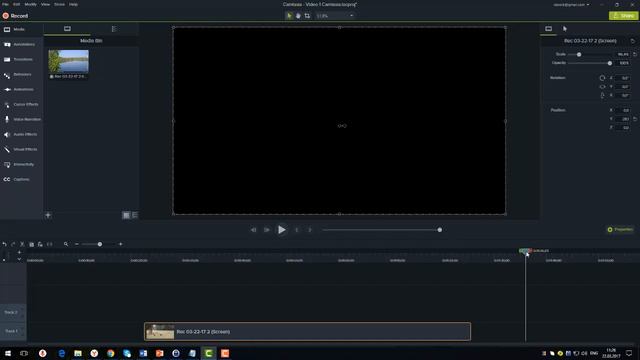Viewport: 640px width, 360px height.
Task: Click Undo in timeline toolbar
Action: (4, 244)
